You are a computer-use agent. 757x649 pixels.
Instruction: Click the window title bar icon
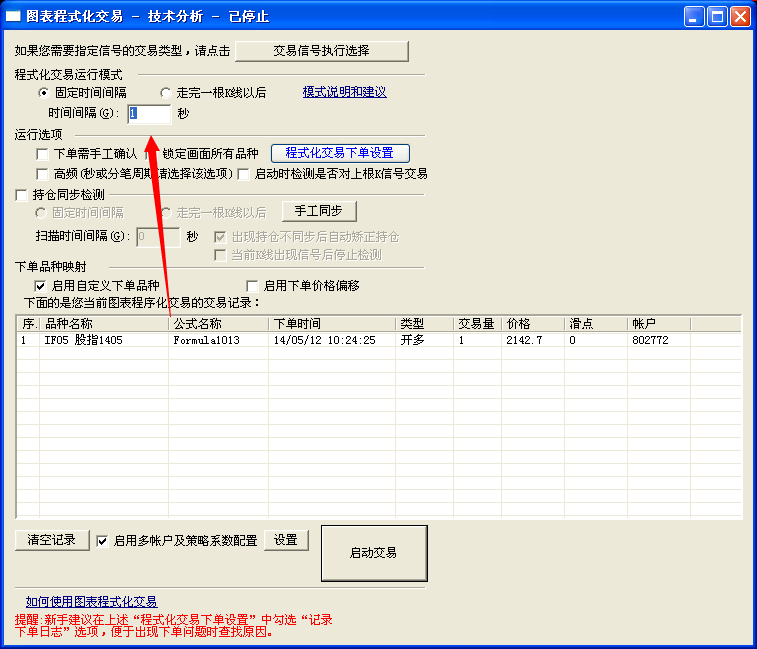(x=13, y=16)
